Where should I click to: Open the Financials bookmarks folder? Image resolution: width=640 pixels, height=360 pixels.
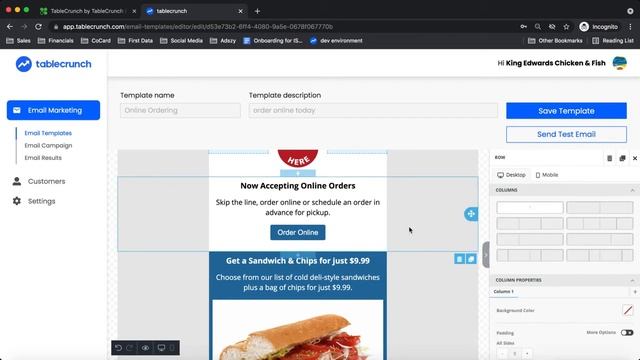coord(56,40)
